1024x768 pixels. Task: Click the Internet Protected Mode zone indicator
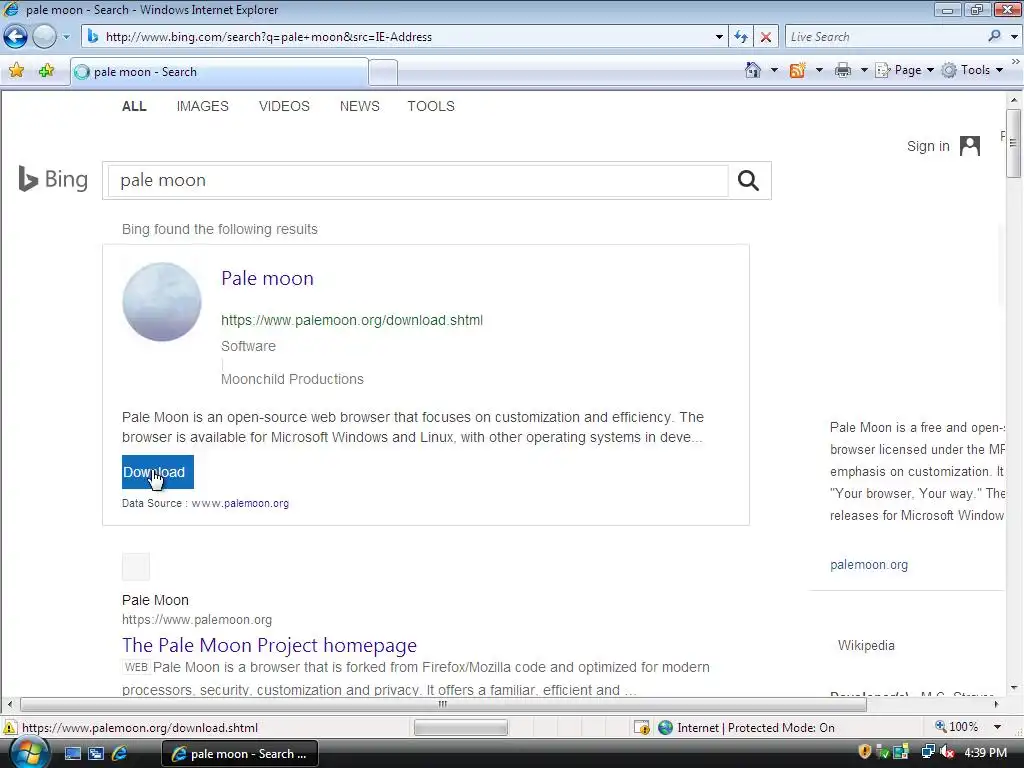click(746, 728)
